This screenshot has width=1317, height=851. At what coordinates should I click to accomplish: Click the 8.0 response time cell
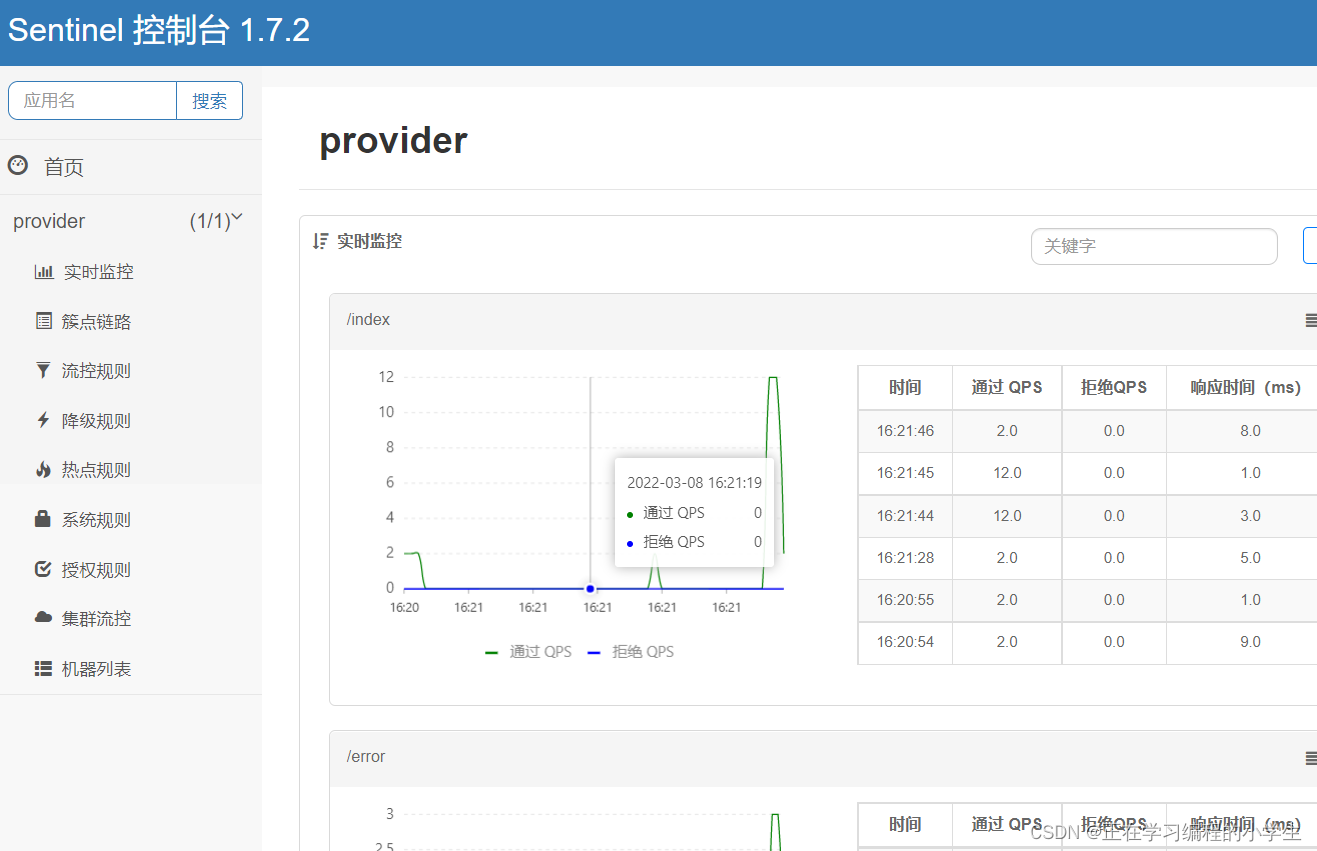1250,431
